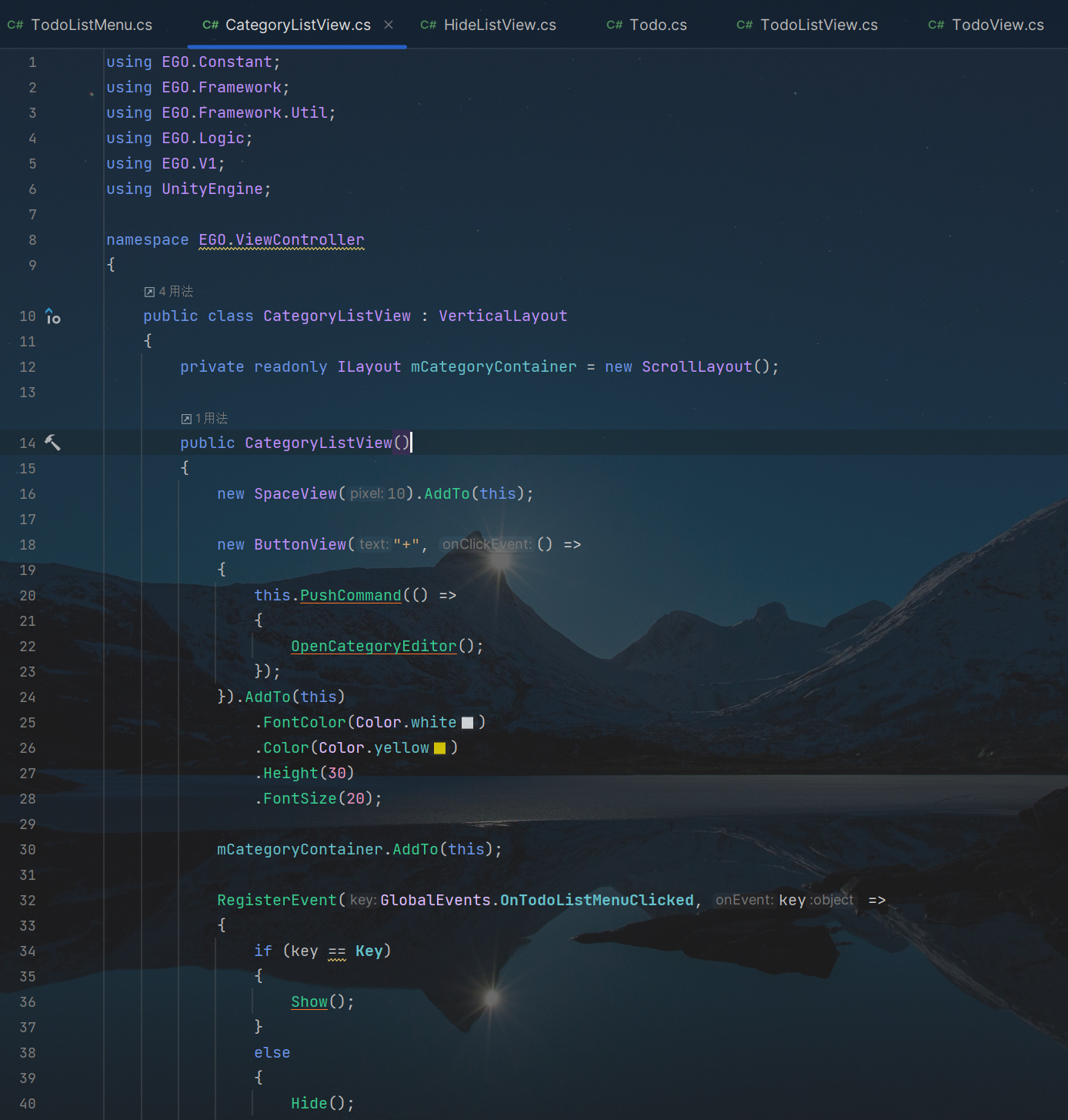Viewport: 1068px width, 1120px height.
Task: Click line number 8 in the gutter
Action: tap(32, 239)
